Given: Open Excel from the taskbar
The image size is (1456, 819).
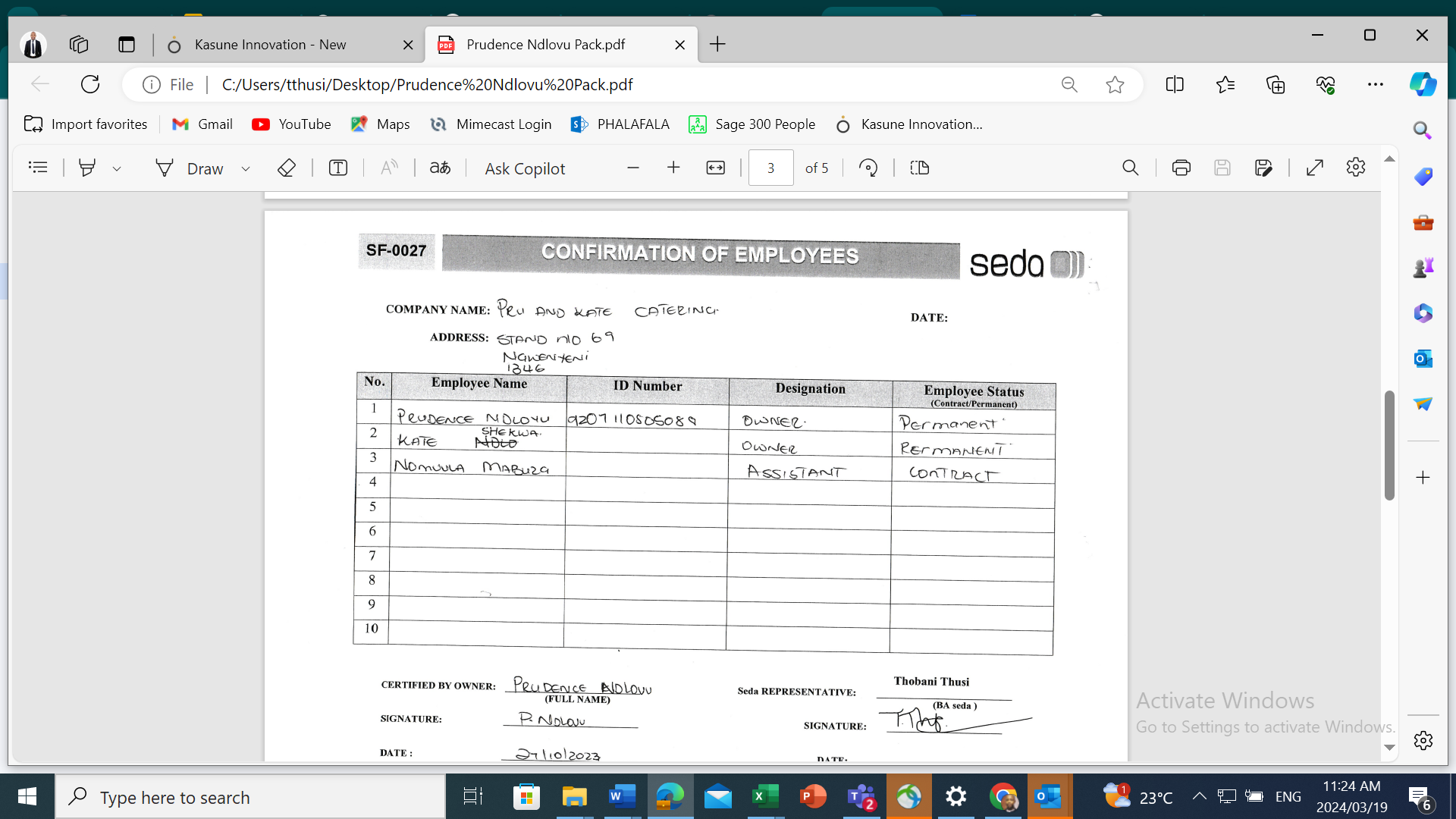Looking at the screenshot, I should point(764,797).
